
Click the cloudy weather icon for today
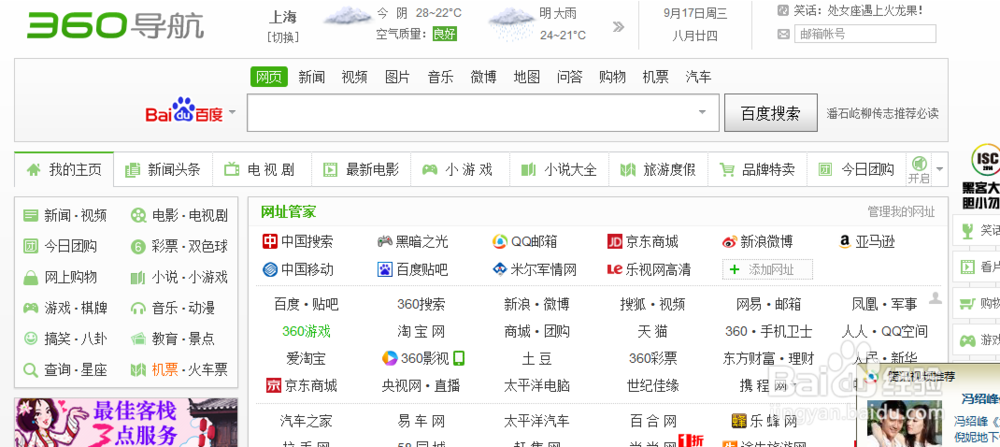347,17
